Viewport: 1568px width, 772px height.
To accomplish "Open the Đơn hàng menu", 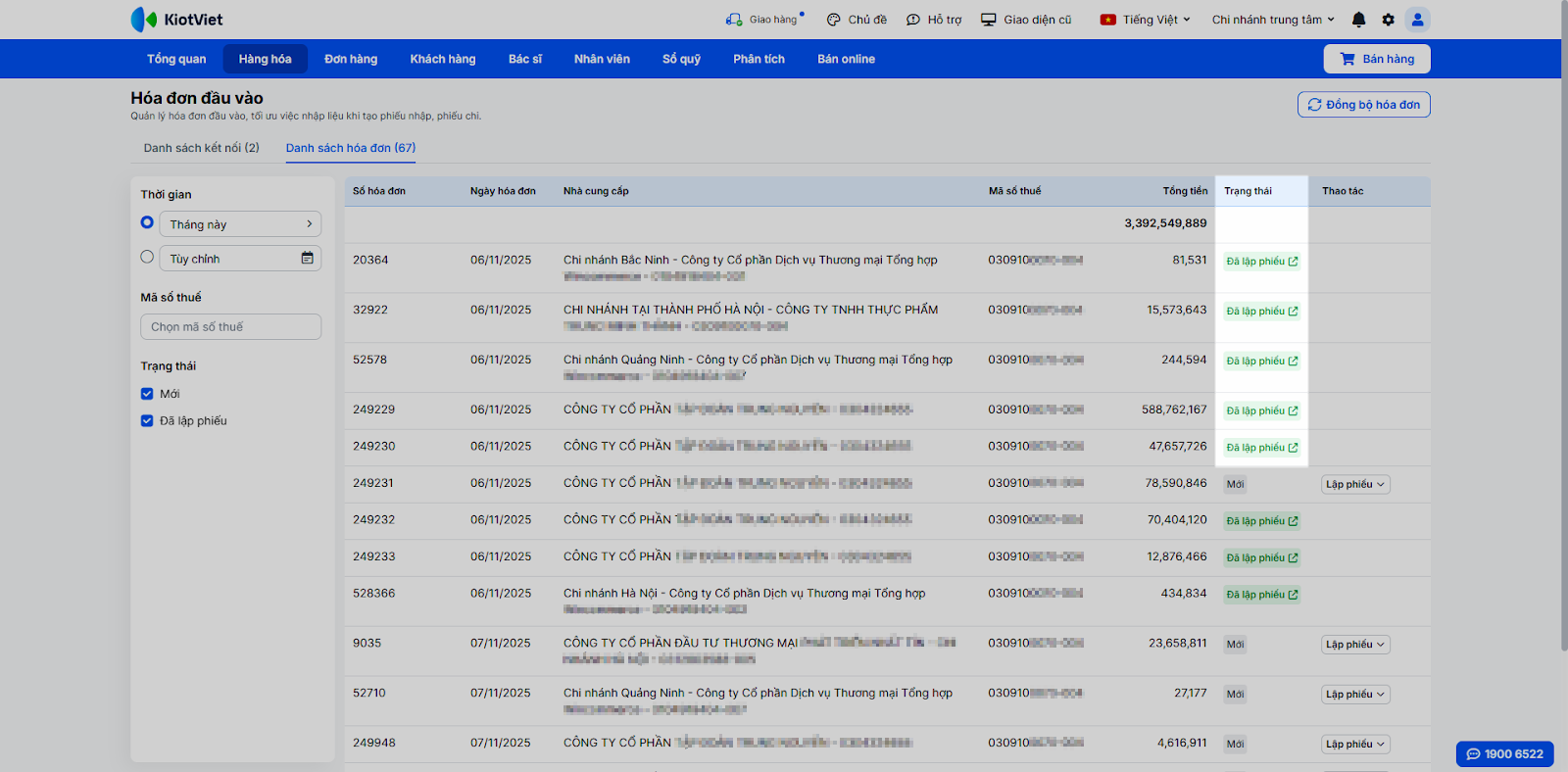I will coord(351,59).
